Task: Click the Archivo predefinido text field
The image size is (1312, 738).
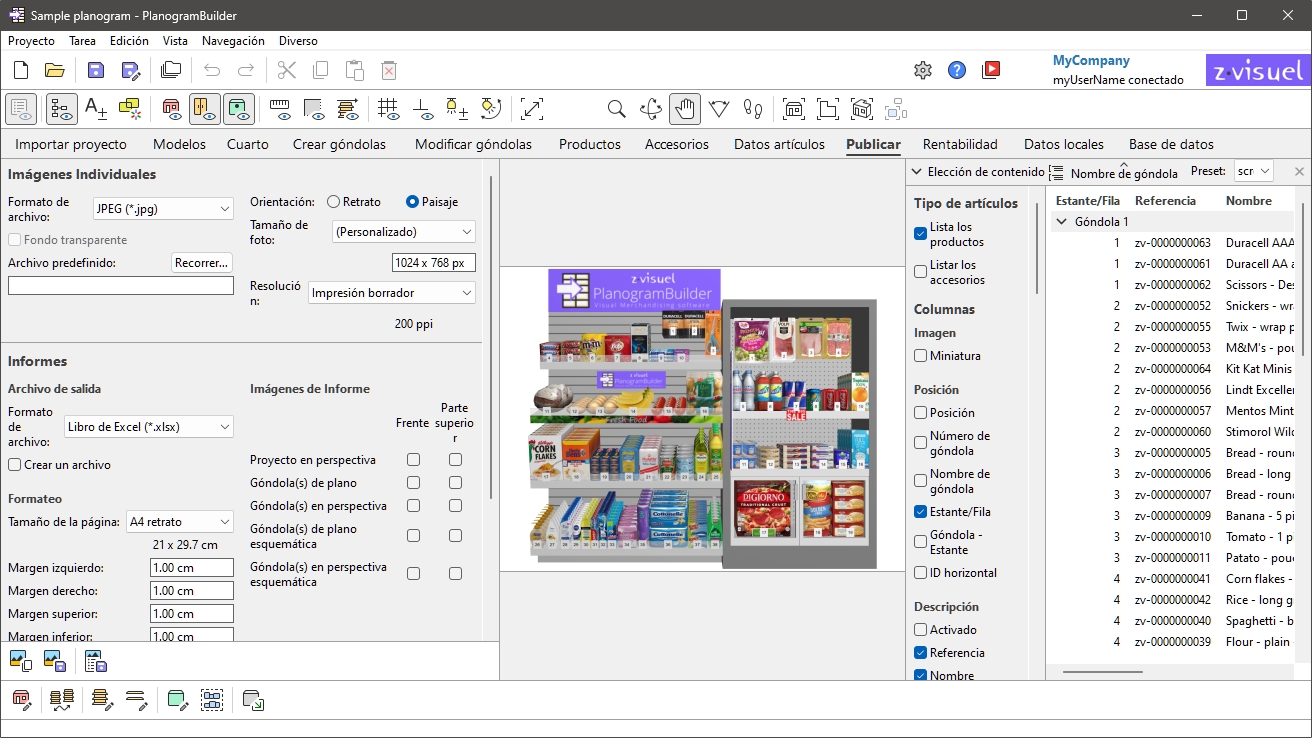Action: click(121, 285)
